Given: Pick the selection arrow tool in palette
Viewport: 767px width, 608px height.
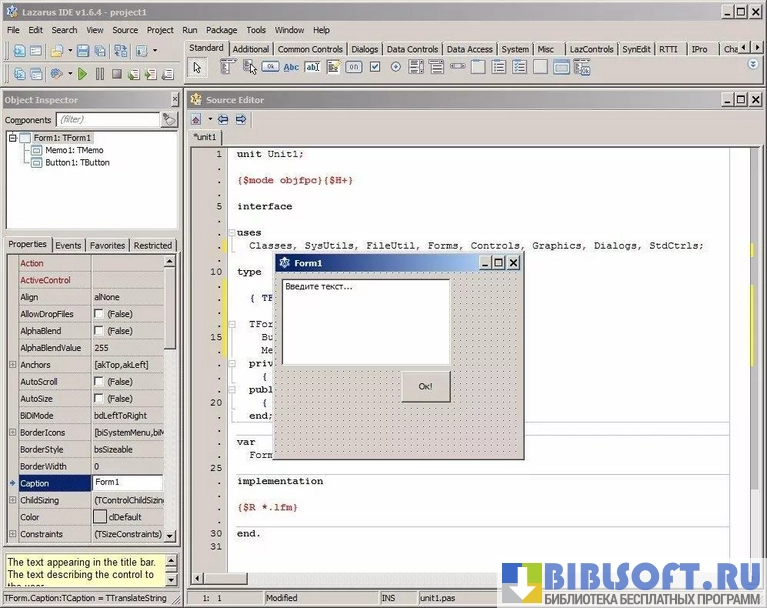Looking at the screenshot, I should pos(197,67).
